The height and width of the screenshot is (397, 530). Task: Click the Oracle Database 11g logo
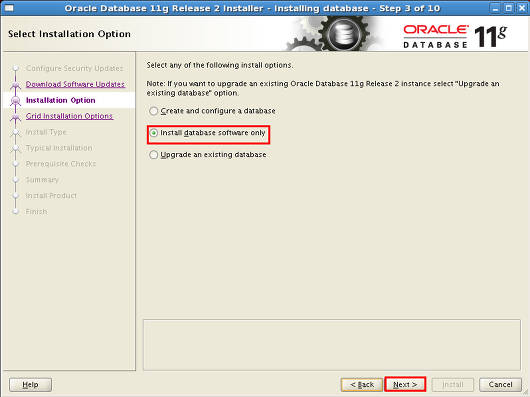[x=455, y=36]
